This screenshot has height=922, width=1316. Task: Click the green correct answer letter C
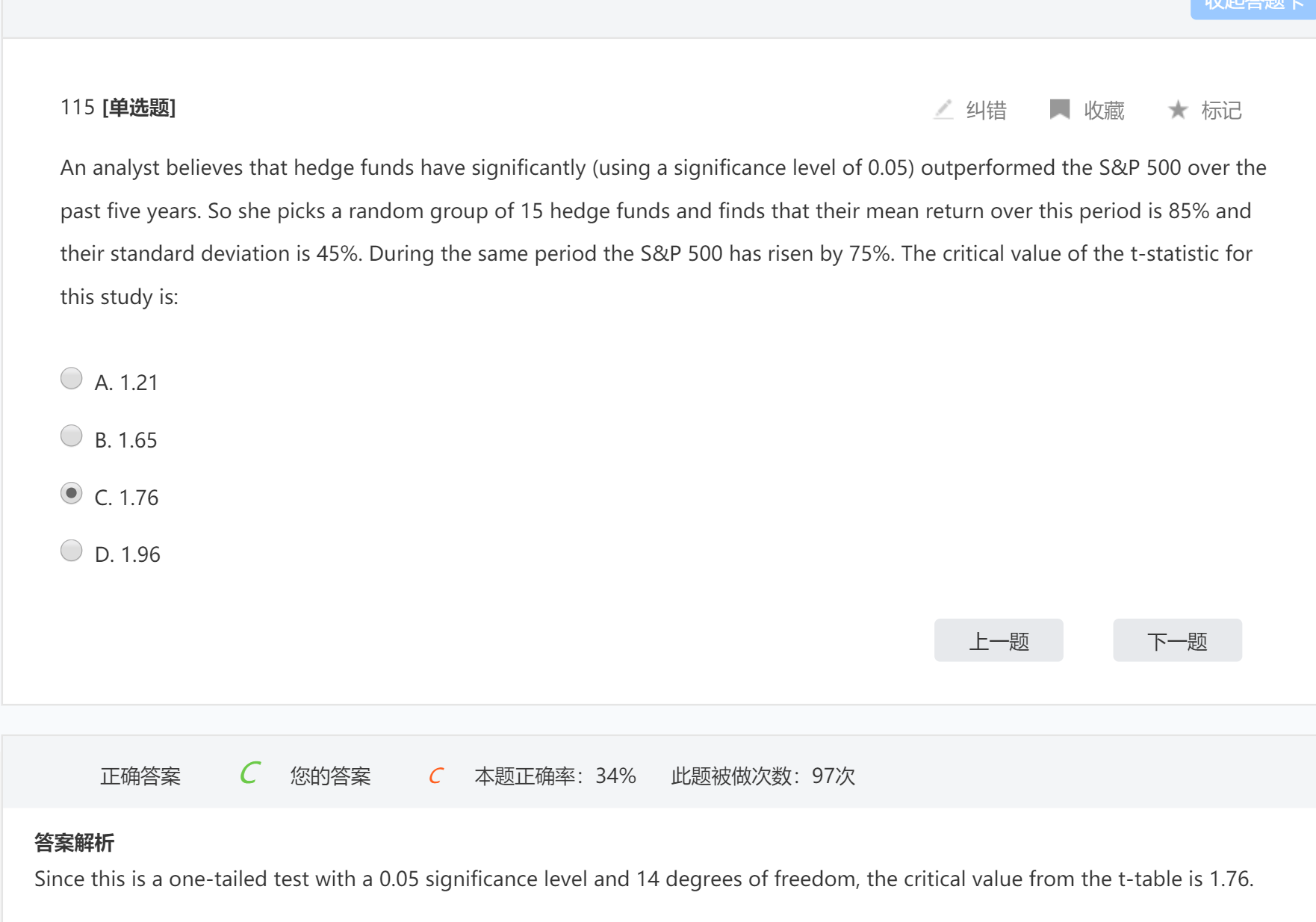250,773
